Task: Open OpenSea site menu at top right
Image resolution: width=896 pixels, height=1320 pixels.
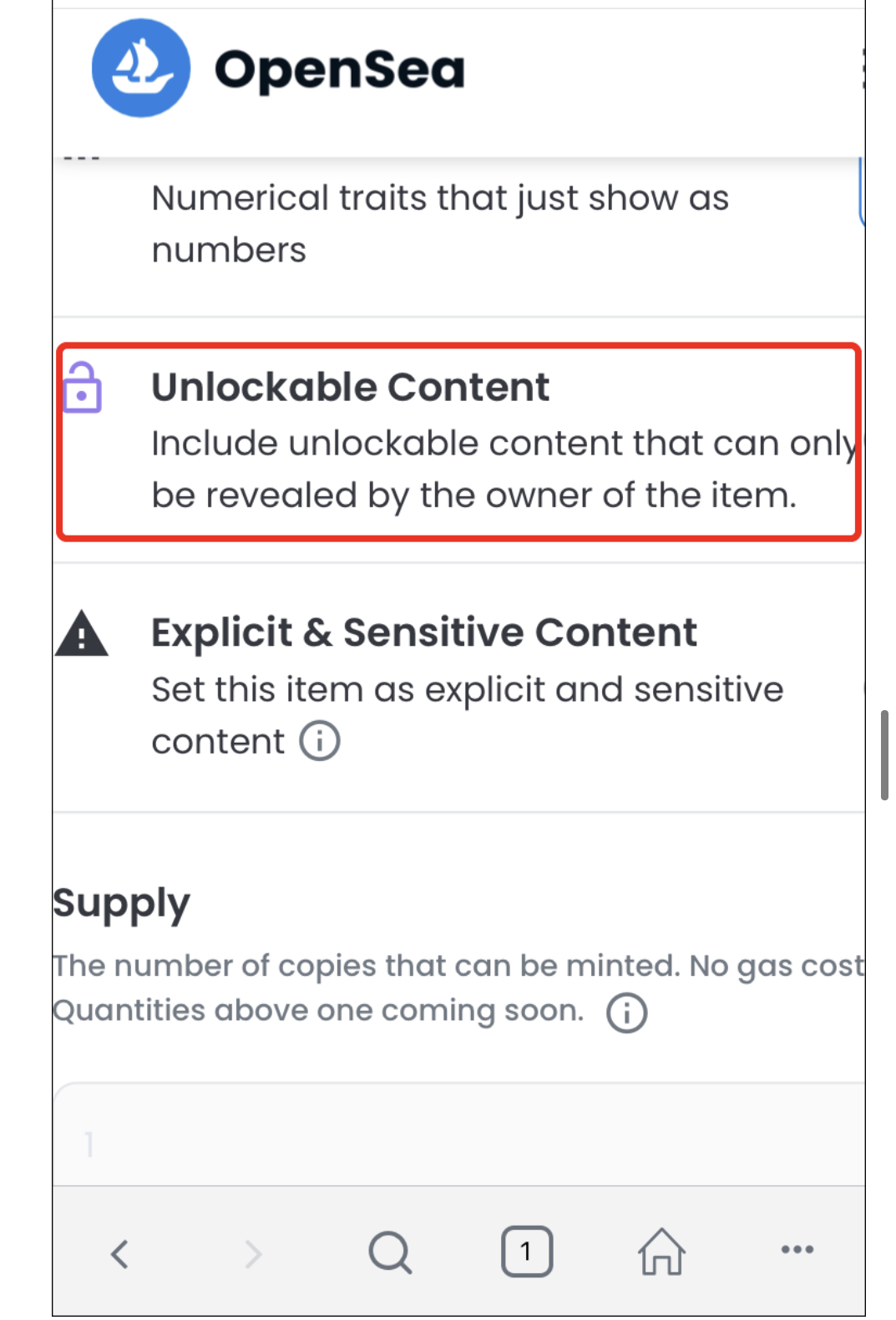Action: click(862, 69)
